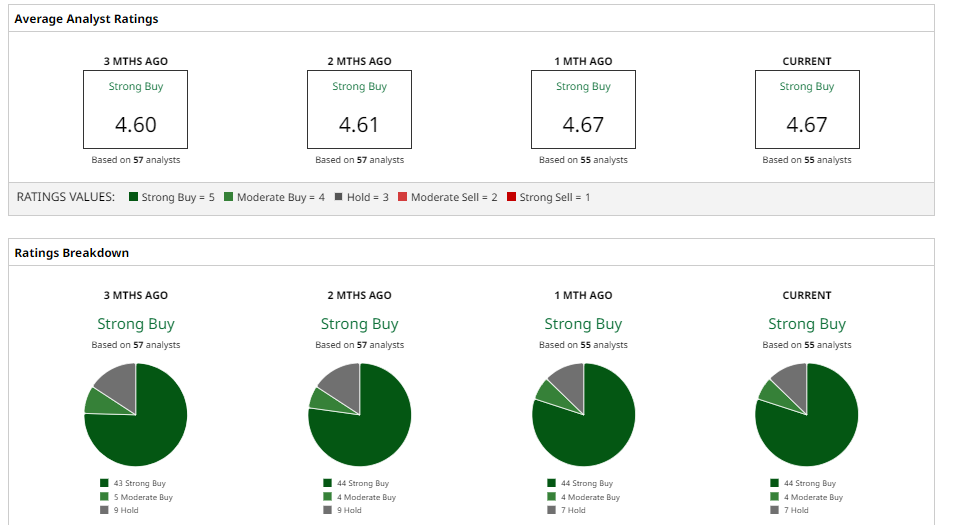Select the 2 MTHS AGO pie chart
This screenshot has width=971, height=525.
pyautogui.click(x=360, y=414)
